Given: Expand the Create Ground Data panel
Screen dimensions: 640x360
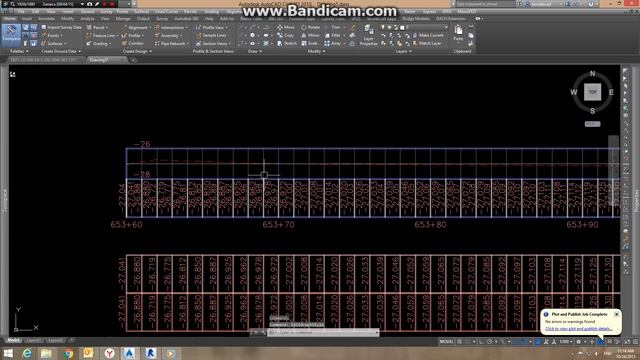Looking at the screenshot, I should click(61, 51).
